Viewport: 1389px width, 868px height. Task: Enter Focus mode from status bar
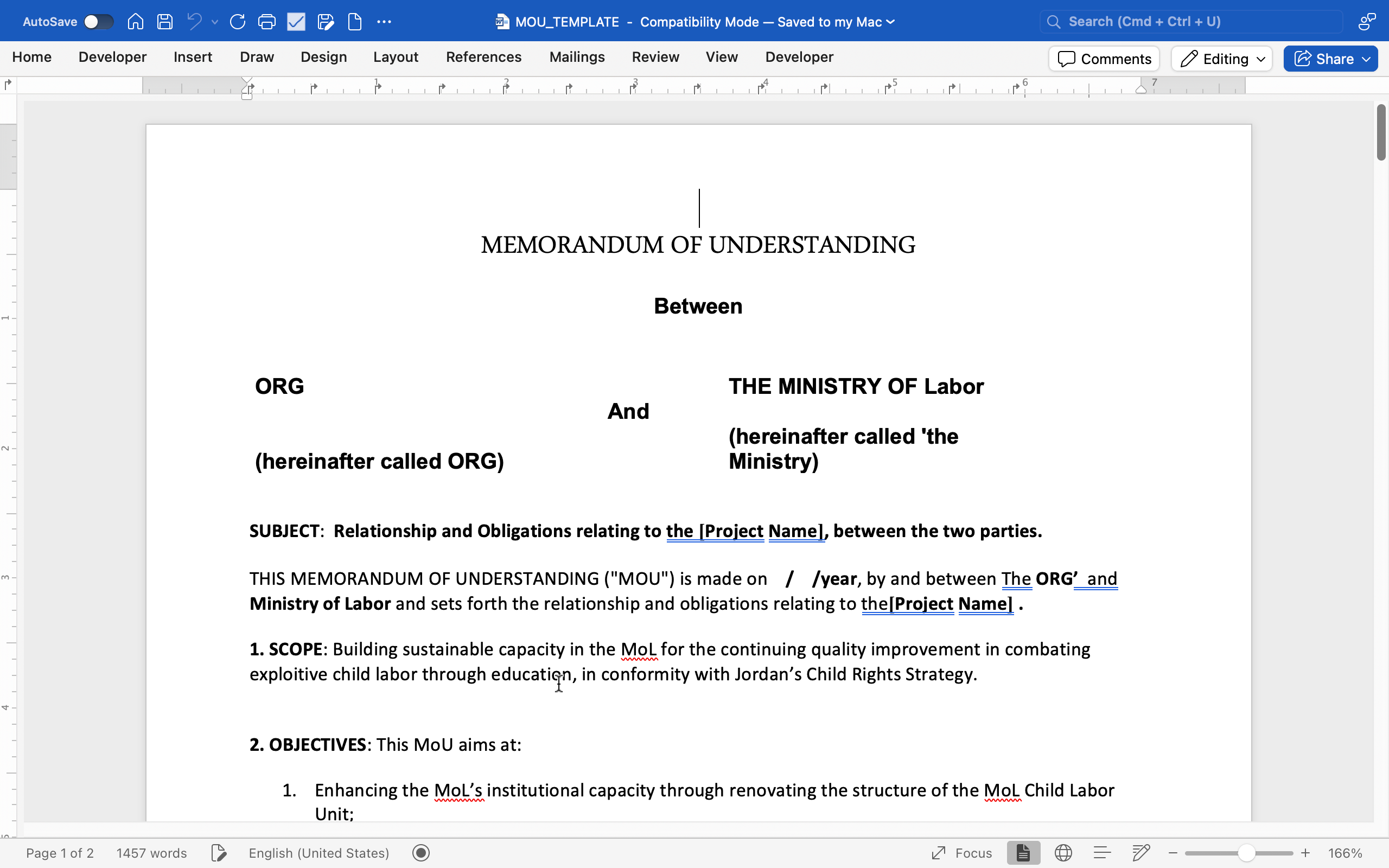coord(962,852)
